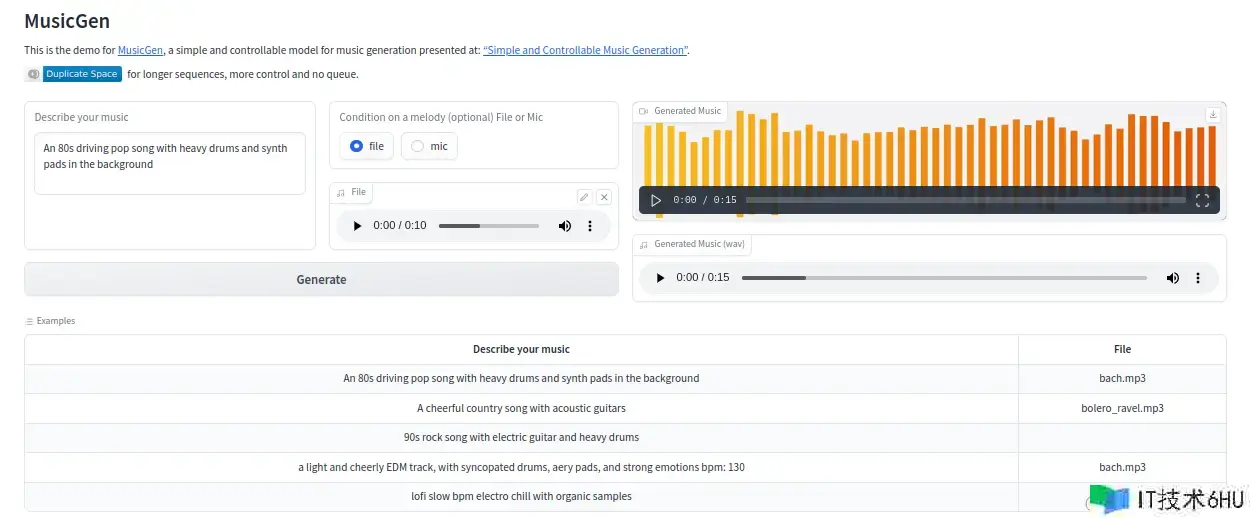
Task: Play the generated music video
Action: point(656,200)
